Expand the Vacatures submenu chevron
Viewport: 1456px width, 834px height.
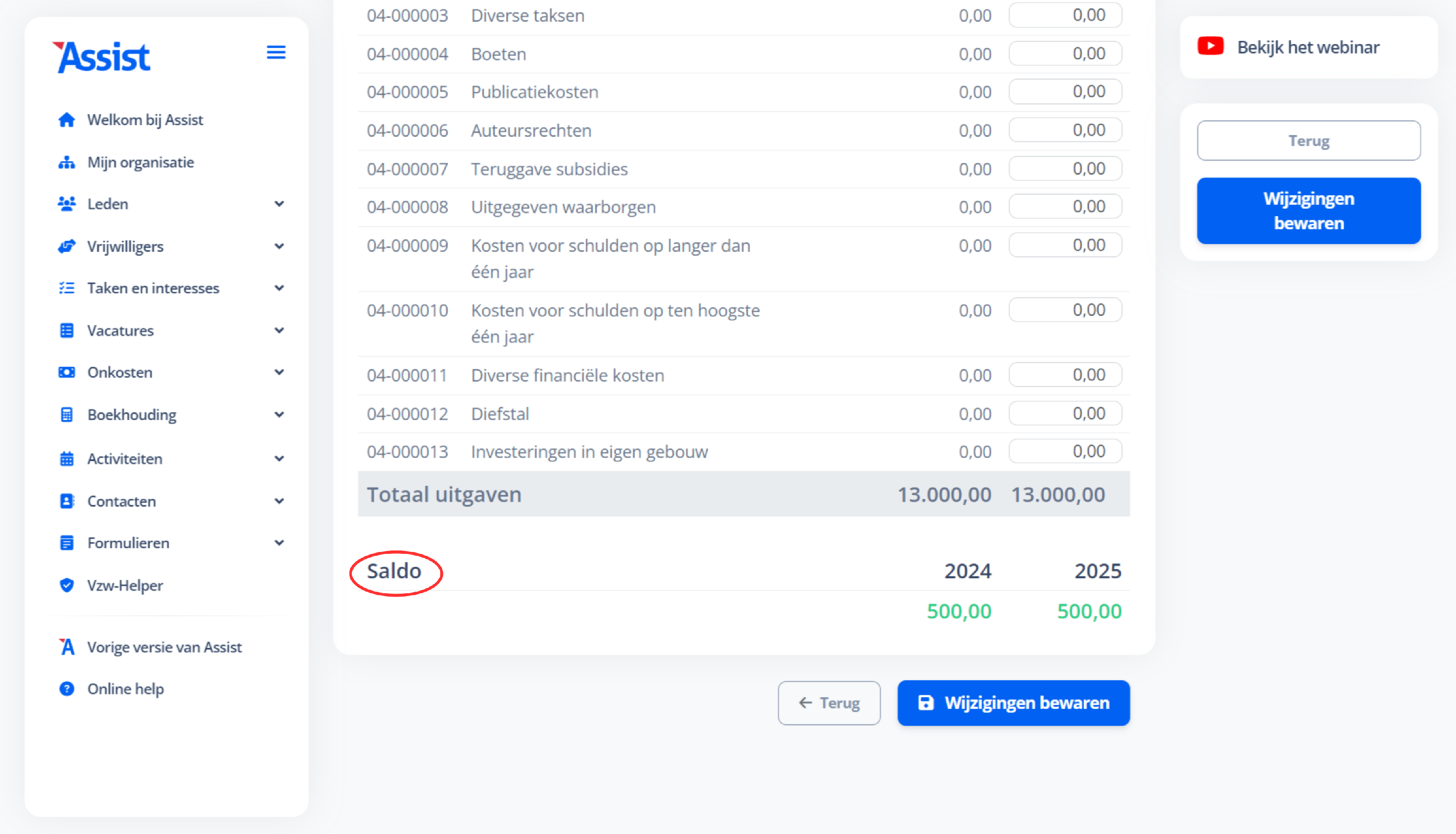[x=279, y=331]
